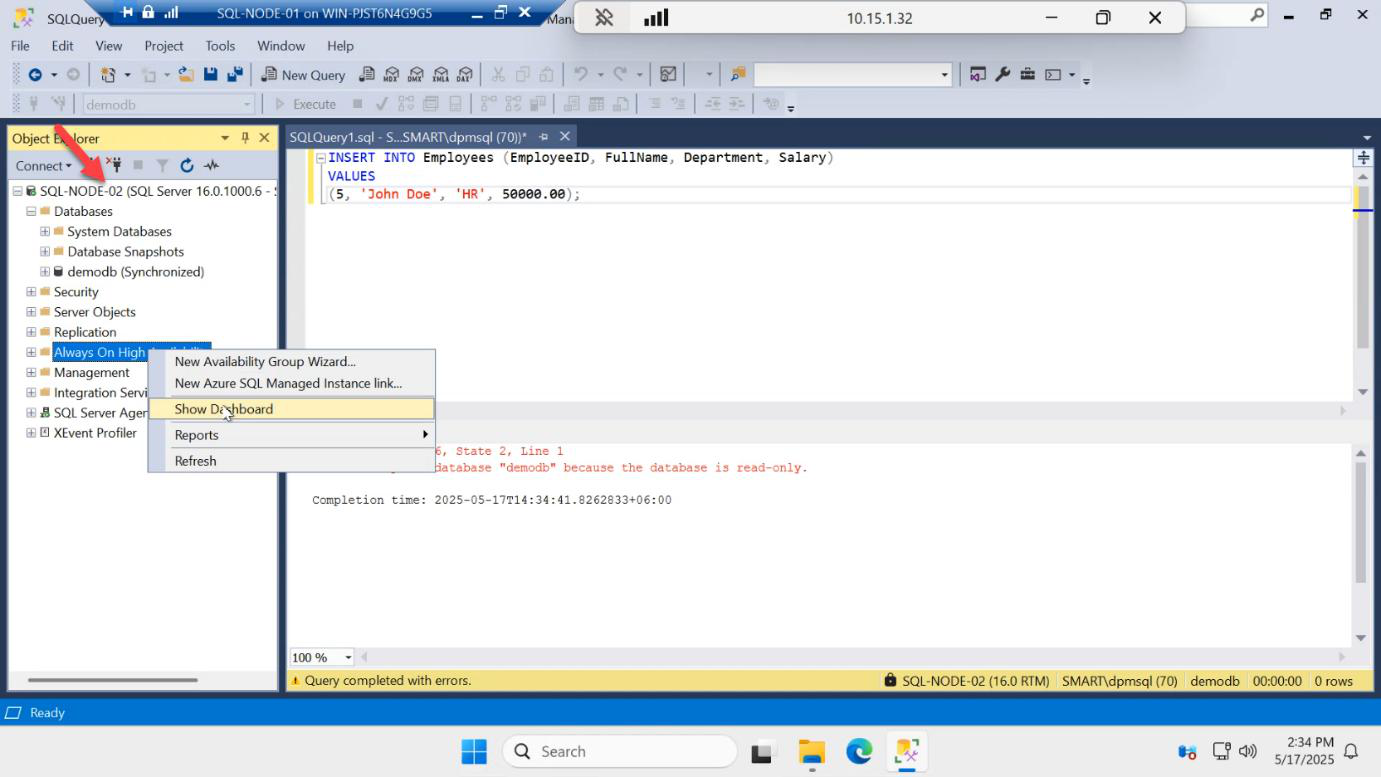Open the Project menu
1381x777 pixels.
(164, 46)
